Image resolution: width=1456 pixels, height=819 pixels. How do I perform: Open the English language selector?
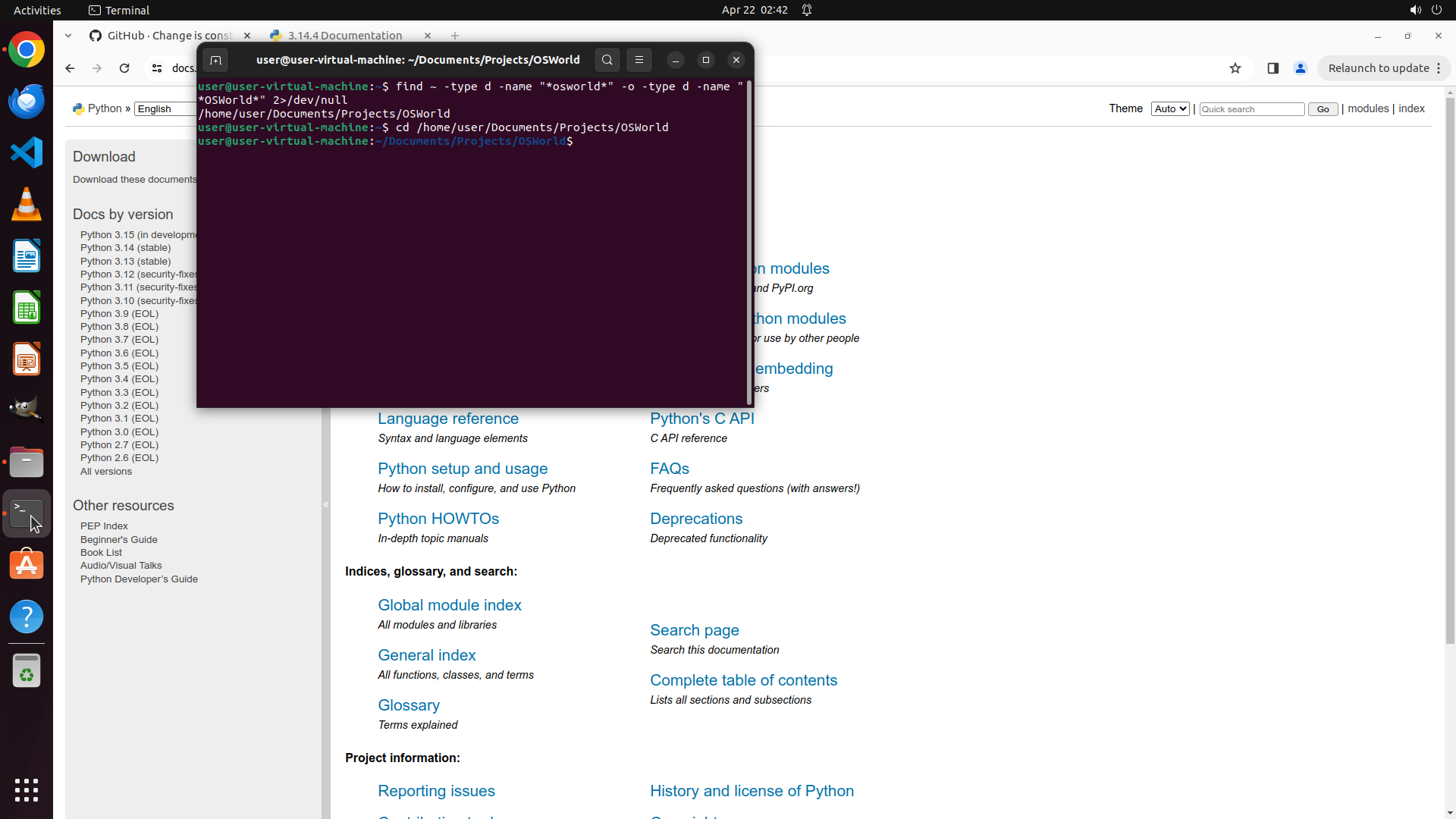click(165, 109)
